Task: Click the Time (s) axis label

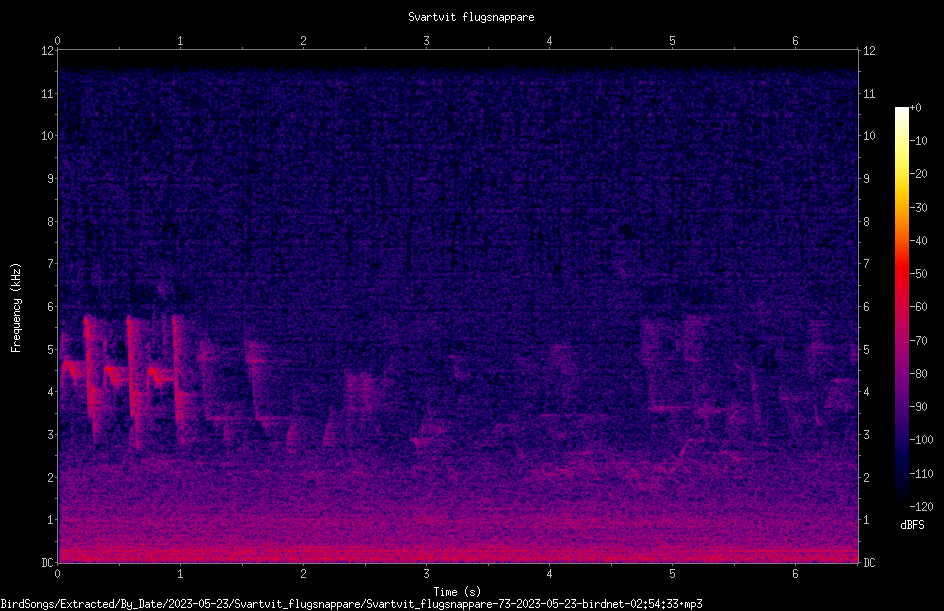Action: click(x=457, y=592)
